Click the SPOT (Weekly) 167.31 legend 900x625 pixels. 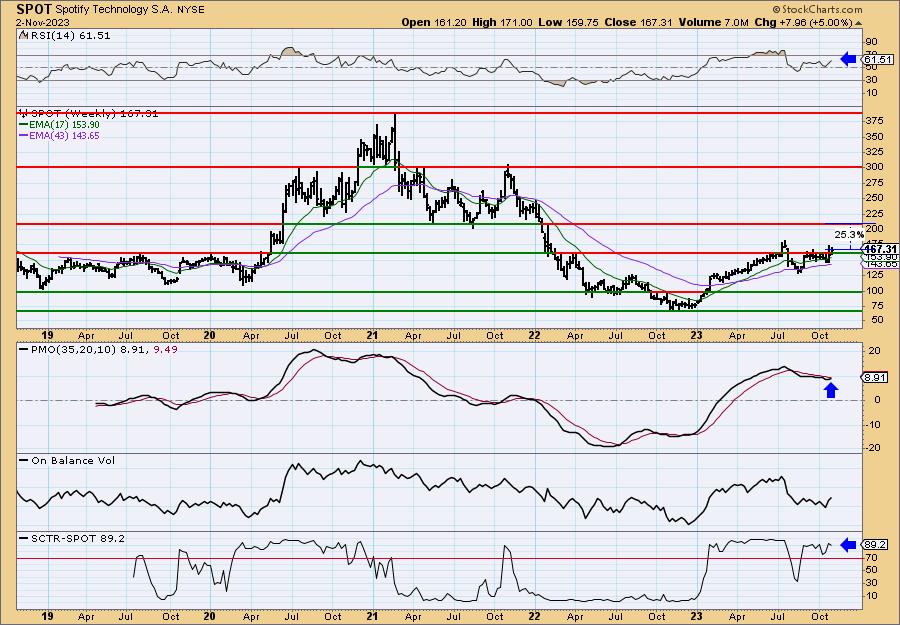tap(88, 114)
